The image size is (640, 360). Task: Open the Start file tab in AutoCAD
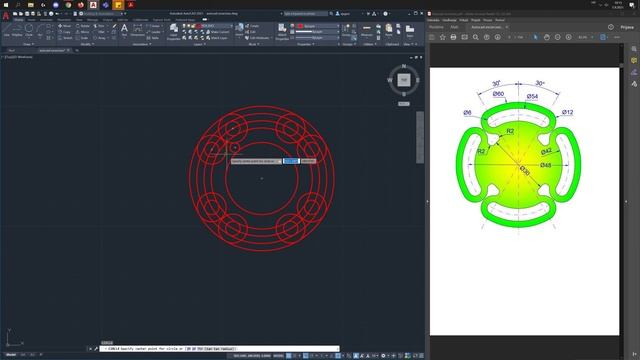12,51
